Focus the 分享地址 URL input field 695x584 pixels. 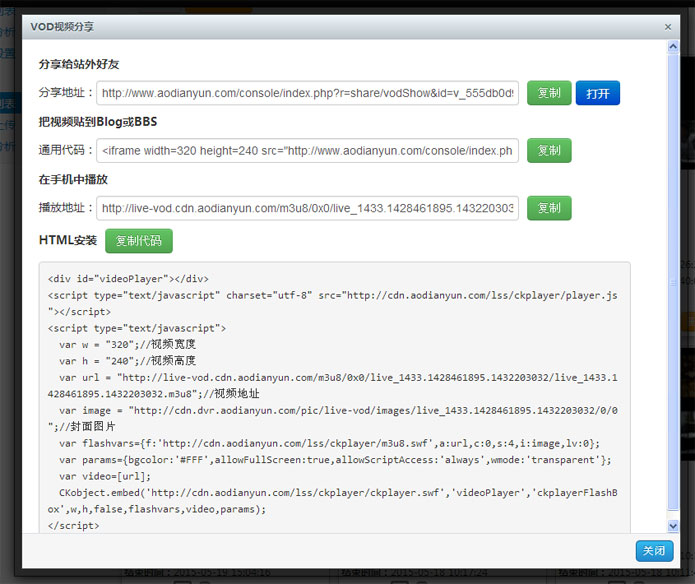(x=308, y=93)
